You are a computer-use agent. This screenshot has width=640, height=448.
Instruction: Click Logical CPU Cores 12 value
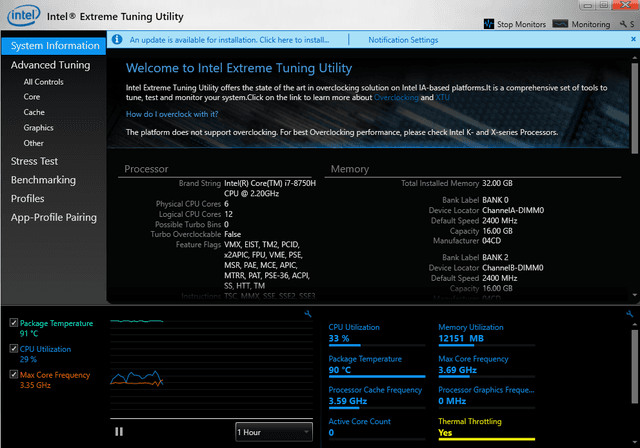pos(228,214)
